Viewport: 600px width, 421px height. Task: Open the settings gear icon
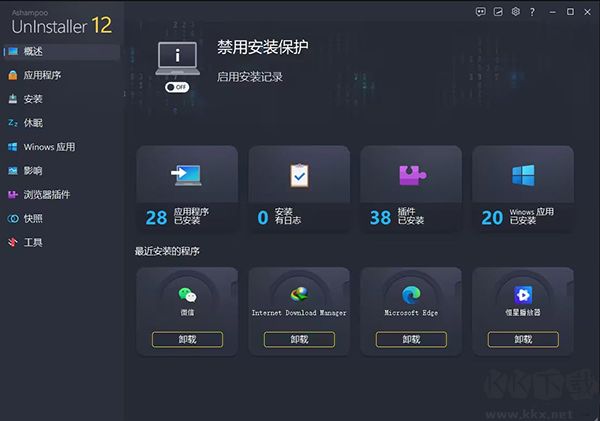(515, 12)
